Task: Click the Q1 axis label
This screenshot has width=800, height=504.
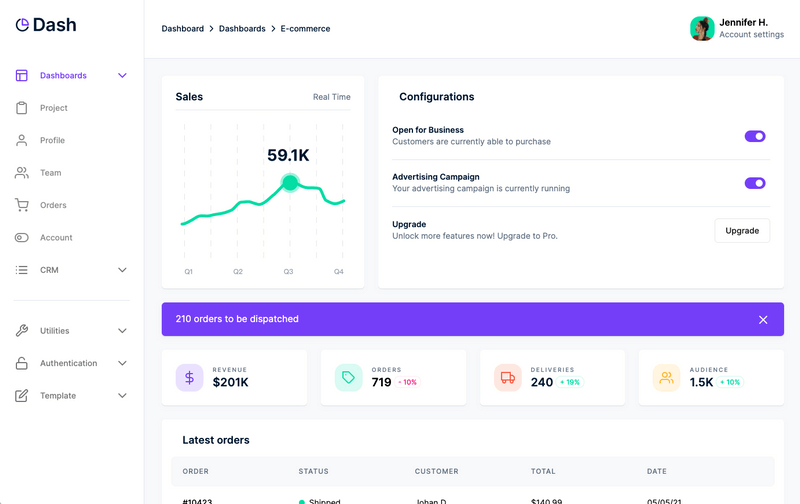Action: tap(188, 271)
